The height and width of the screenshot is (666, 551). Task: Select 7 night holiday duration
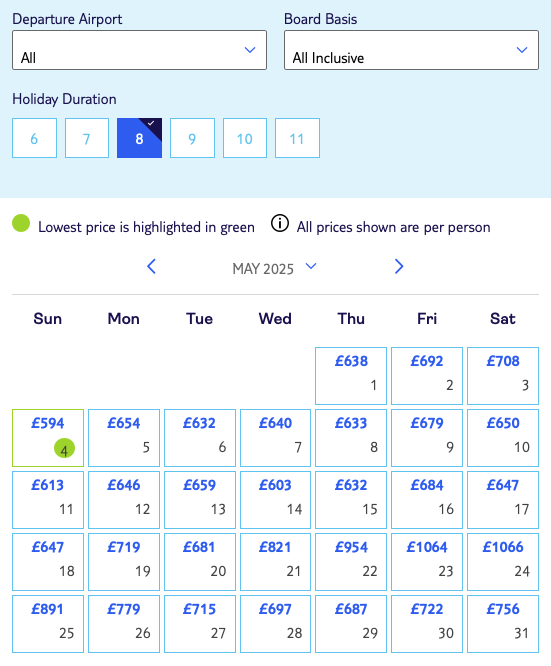[x=87, y=138]
